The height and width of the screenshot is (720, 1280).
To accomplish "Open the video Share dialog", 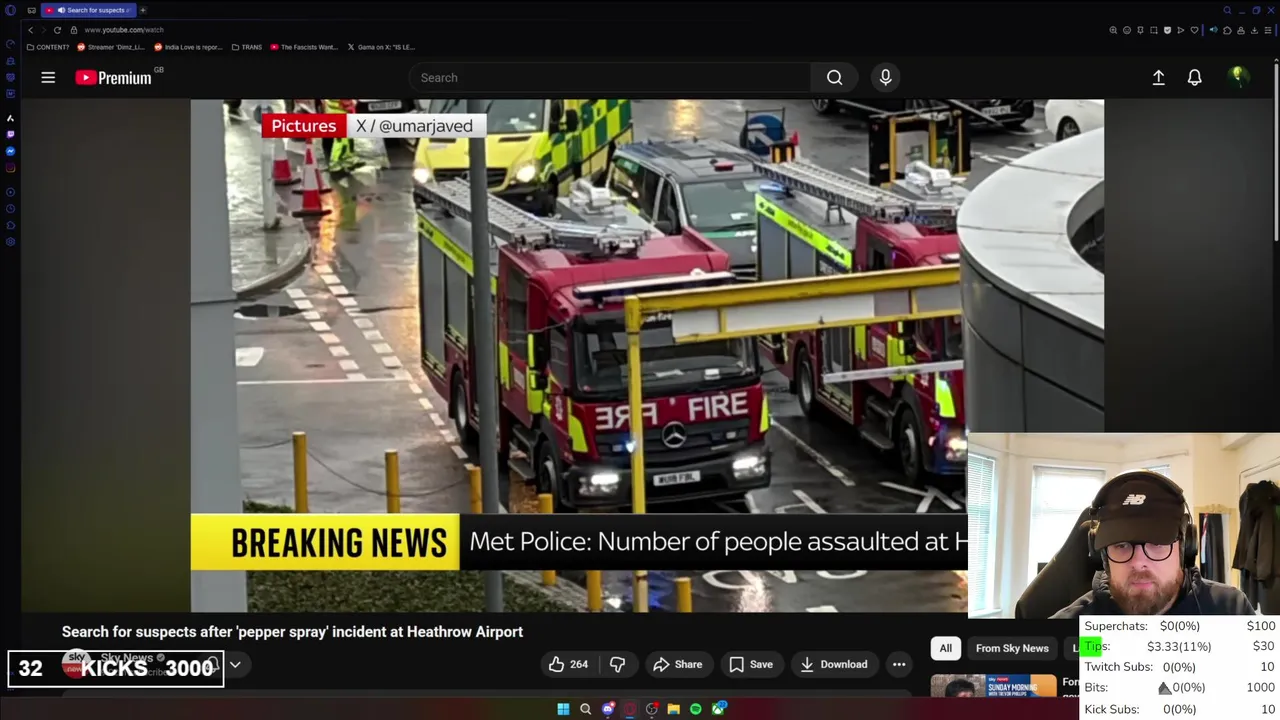I will pyautogui.click(x=677, y=664).
